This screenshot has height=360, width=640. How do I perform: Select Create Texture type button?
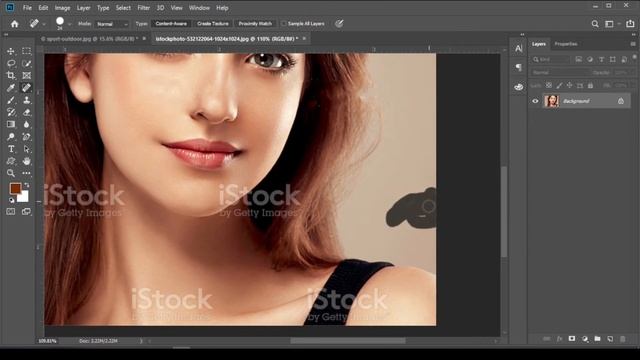[x=213, y=24]
